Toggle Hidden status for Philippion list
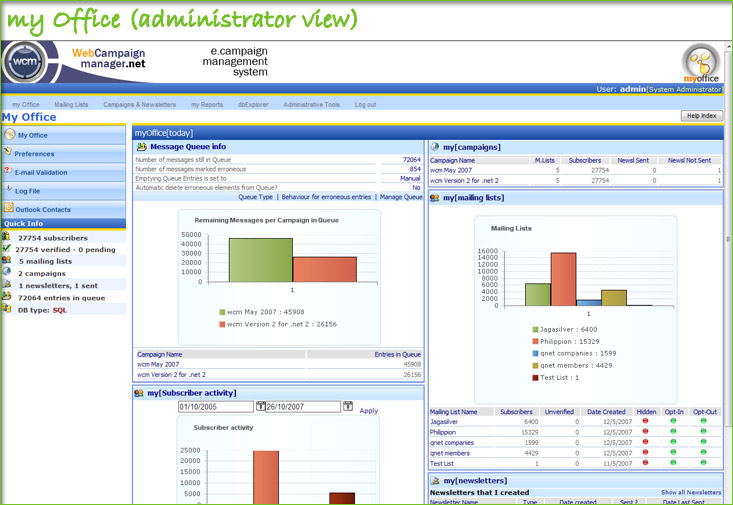Screen dimensions: 733x505 646,431
